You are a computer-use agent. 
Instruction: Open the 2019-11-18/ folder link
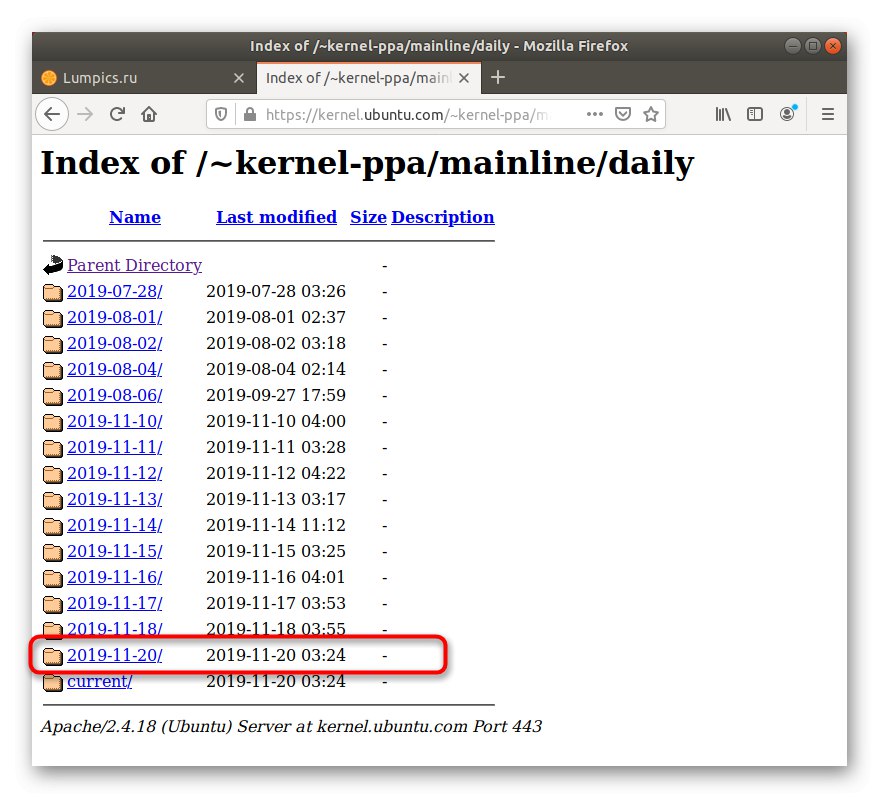click(x=114, y=629)
